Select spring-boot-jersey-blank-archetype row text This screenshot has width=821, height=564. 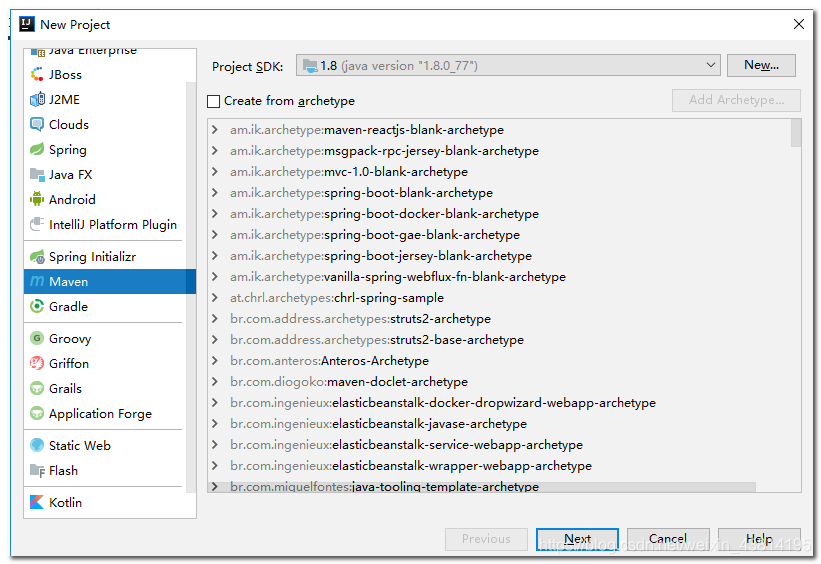(381, 256)
